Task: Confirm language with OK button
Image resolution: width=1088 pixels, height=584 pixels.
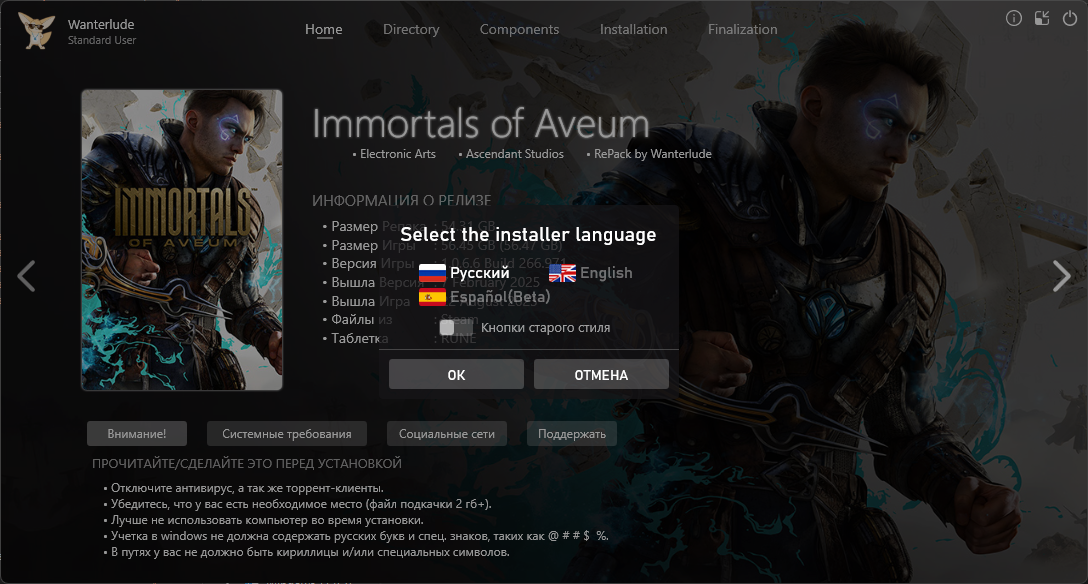Action: tap(456, 375)
